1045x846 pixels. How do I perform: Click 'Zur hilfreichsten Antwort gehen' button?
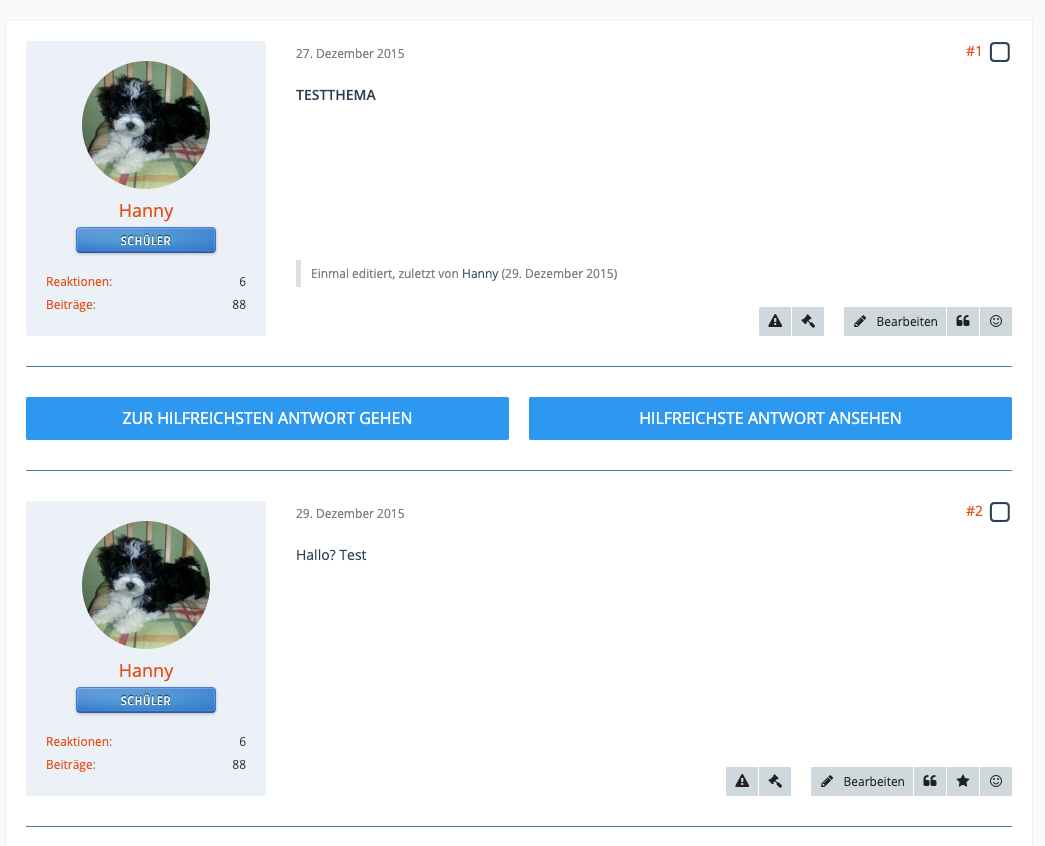267,418
